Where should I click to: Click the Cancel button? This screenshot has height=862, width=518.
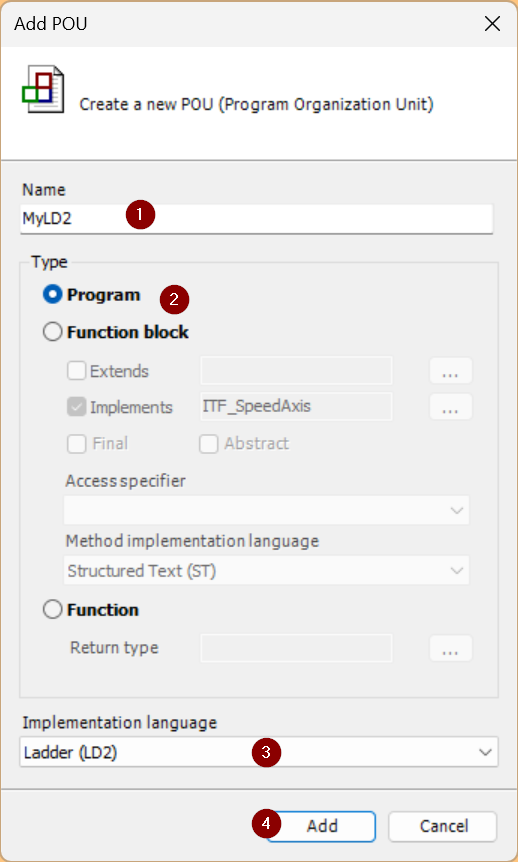point(443,826)
